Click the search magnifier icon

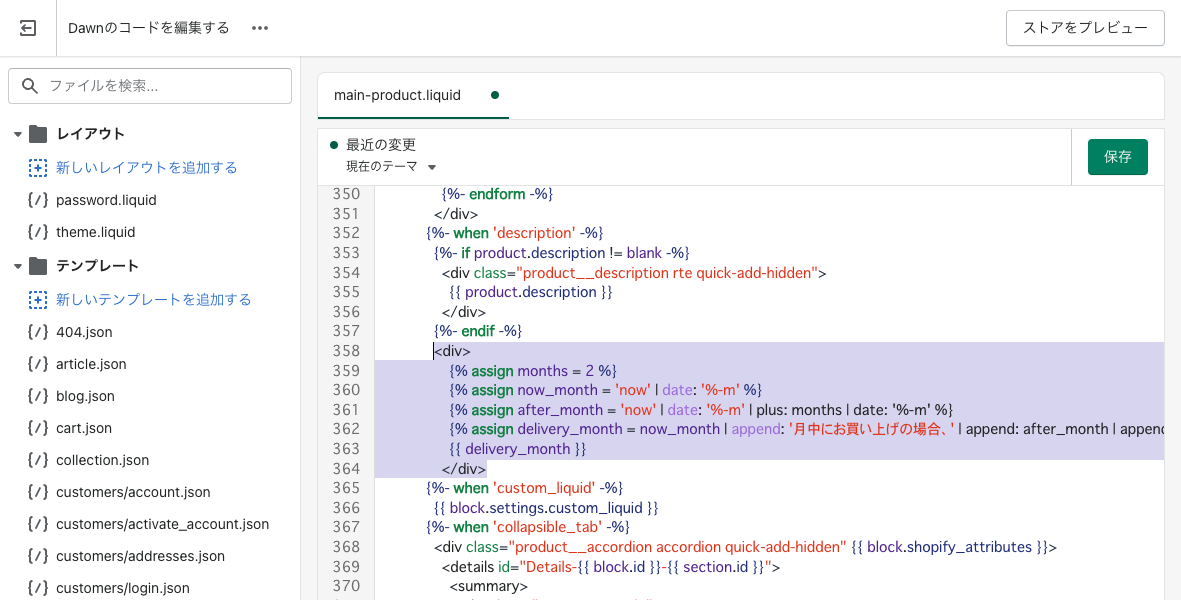click(x=30, y=86)
